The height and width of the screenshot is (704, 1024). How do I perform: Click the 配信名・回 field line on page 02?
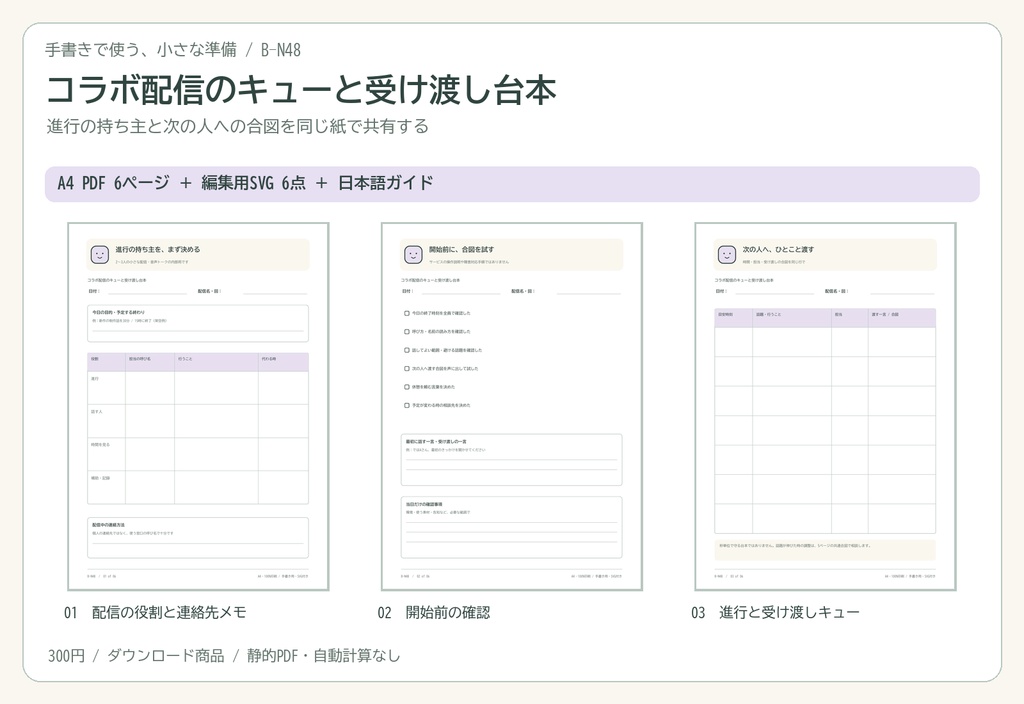(588, 293)
